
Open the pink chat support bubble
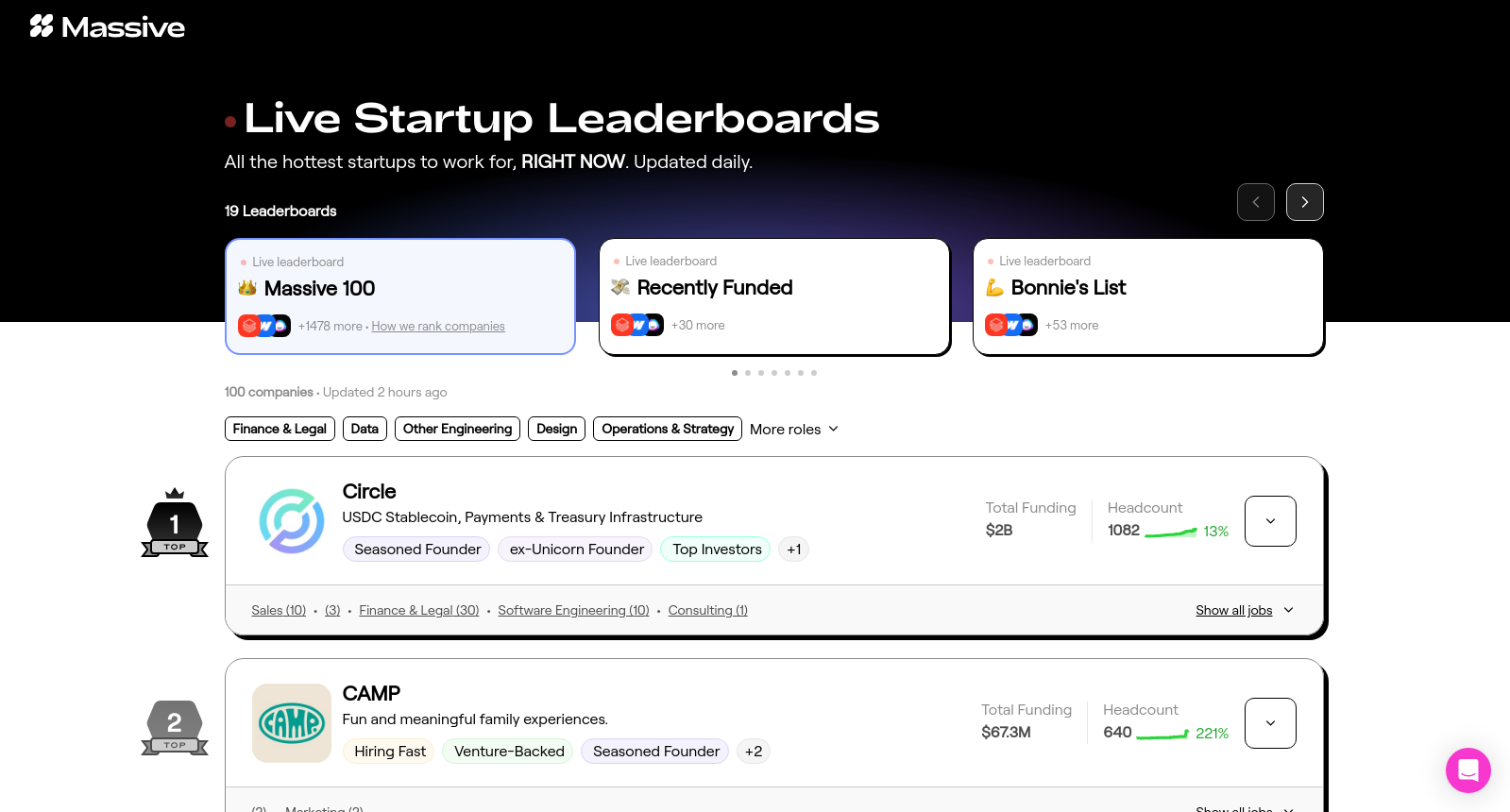click(1468, 770)
